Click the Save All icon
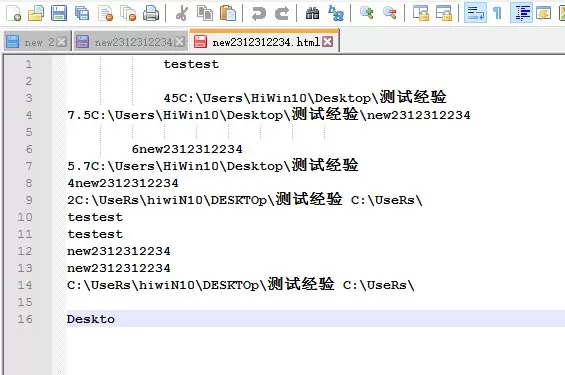Image resolution: width=565 pixels, height=375 pixels. tap(82, 13)
